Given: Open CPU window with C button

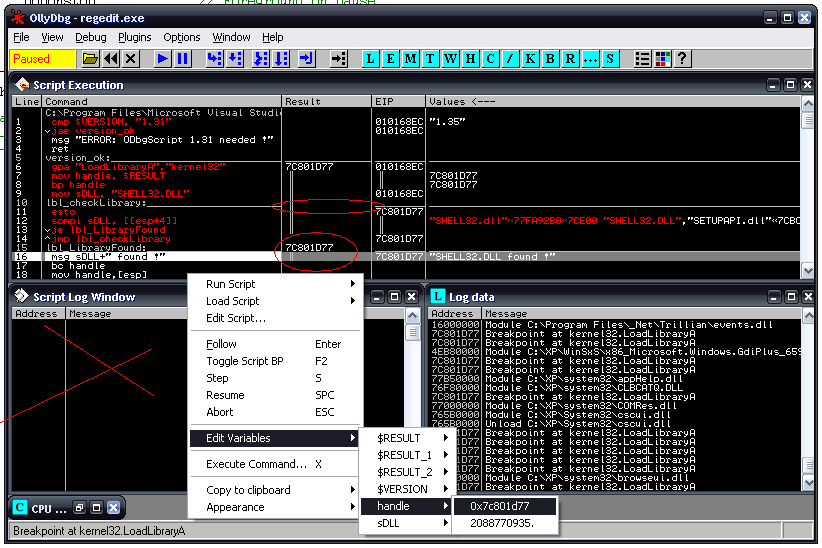Looking at the screenshot, I should [490, 59].
